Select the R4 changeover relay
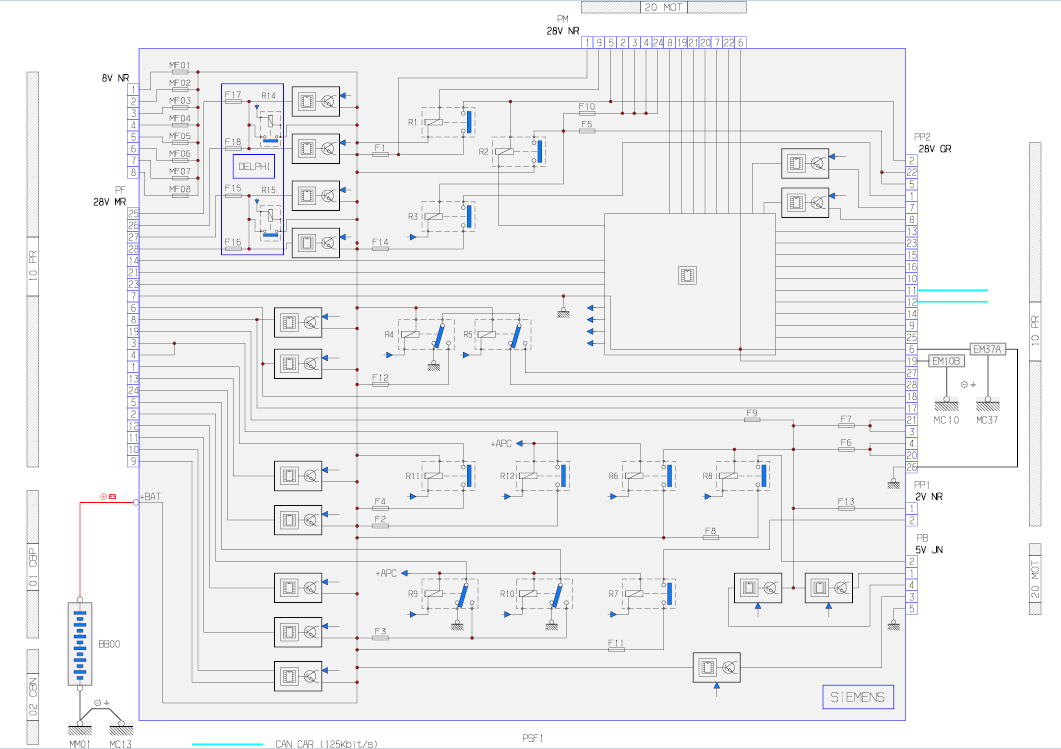The height and width of the screenshot is (749, 1061). pyautogui.click(x=426, y=334)
